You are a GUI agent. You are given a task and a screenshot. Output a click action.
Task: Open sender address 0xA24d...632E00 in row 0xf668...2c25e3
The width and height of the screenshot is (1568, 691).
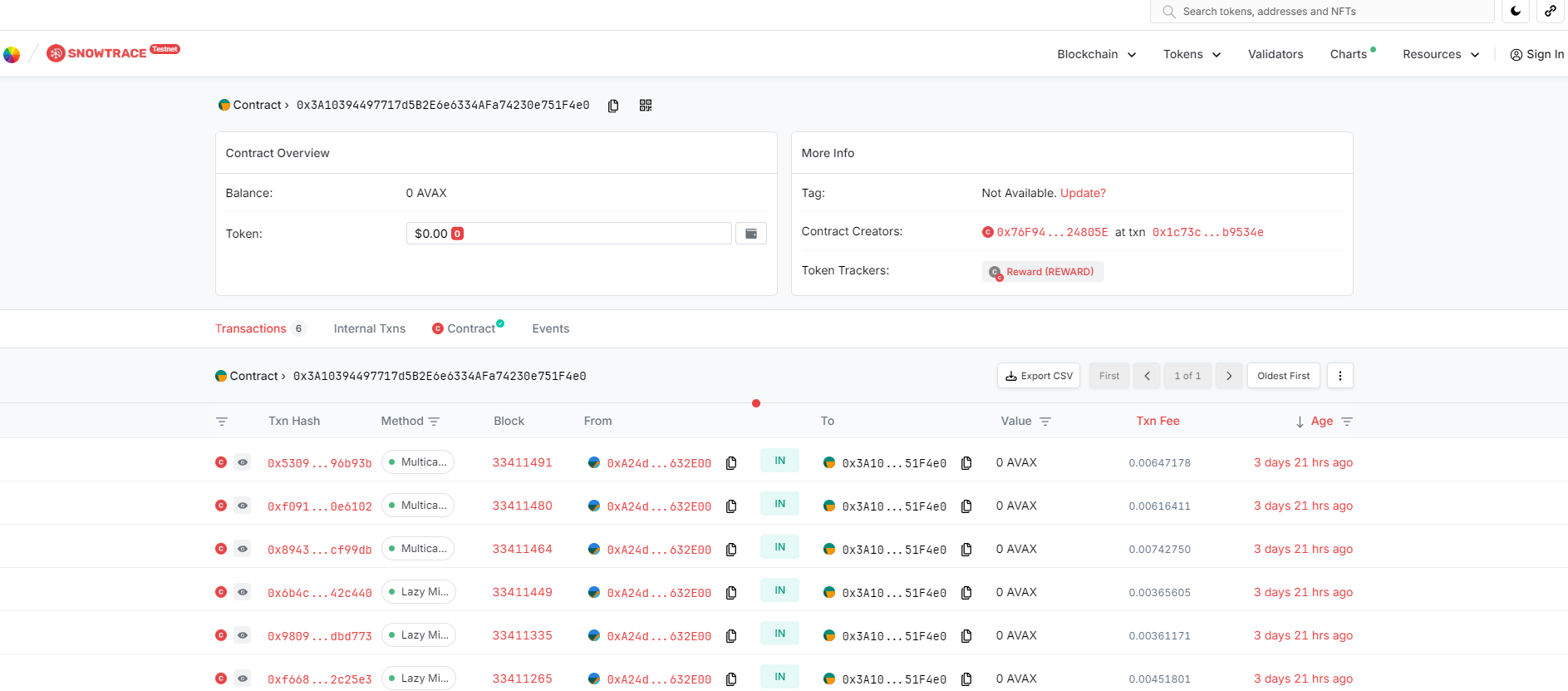click(659, 679)
